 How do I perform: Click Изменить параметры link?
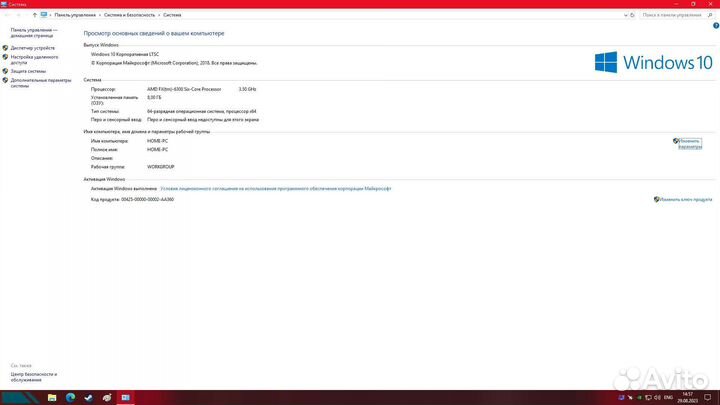pos(690,144)
